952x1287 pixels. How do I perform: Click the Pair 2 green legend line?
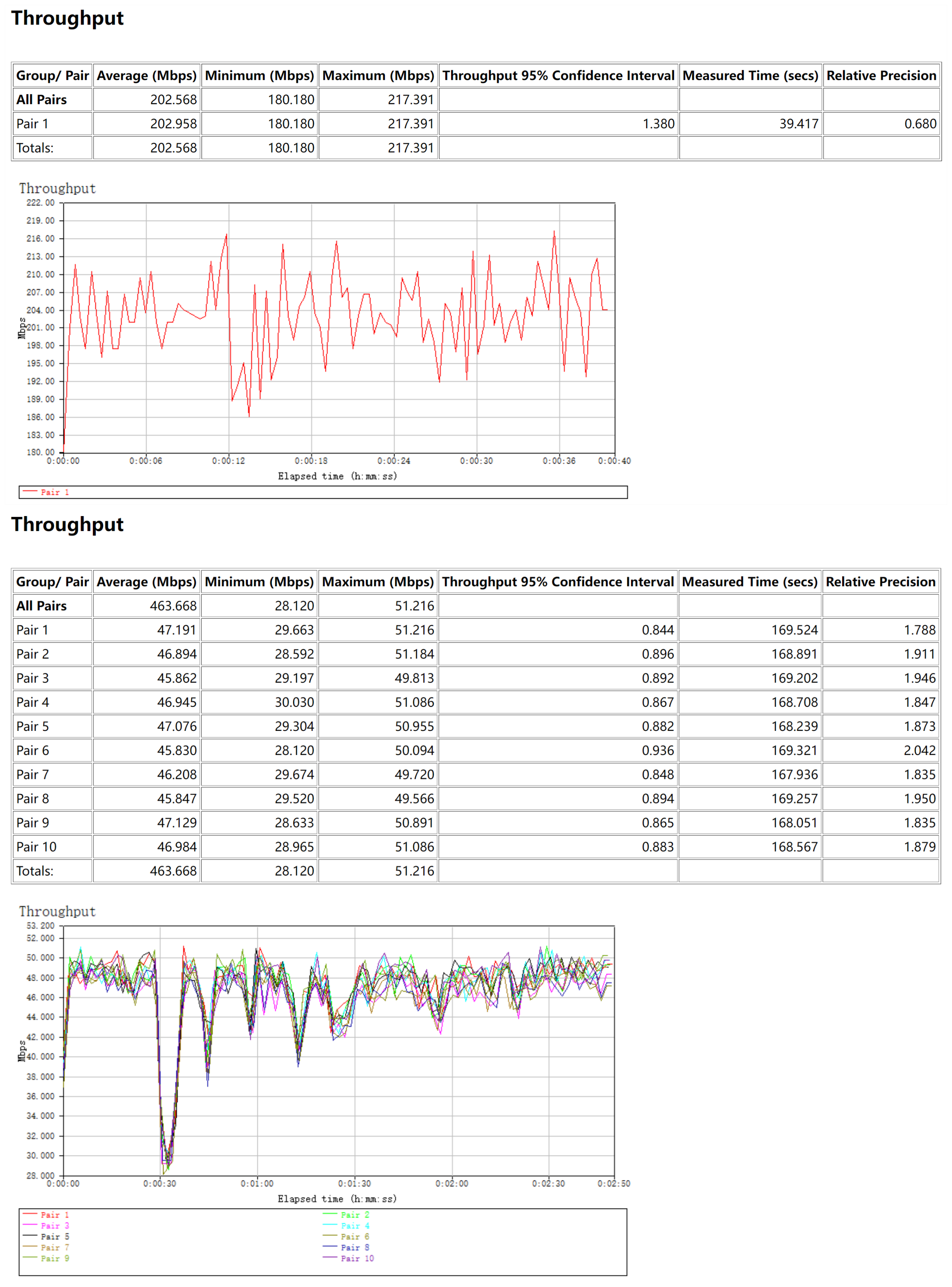tap(329, 1214)
